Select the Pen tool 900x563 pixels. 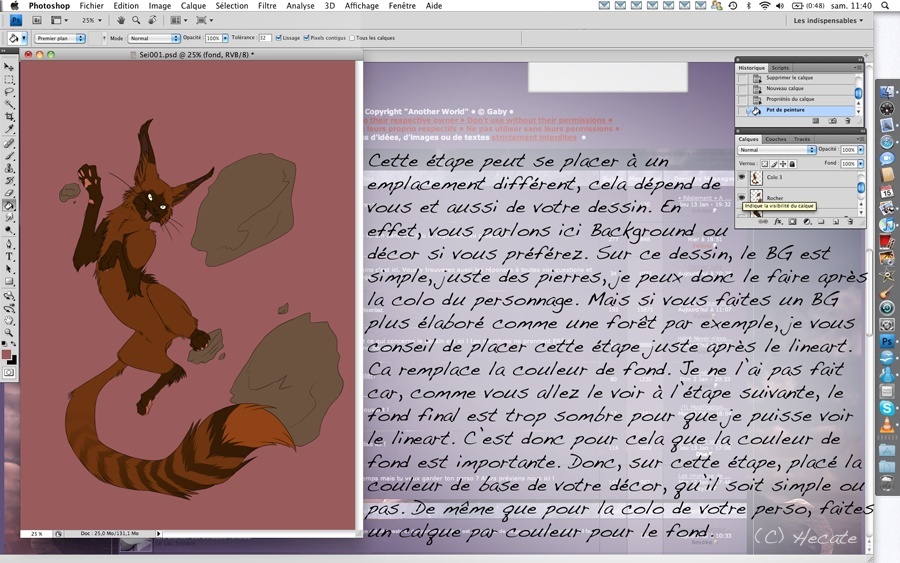pos(9,244)
